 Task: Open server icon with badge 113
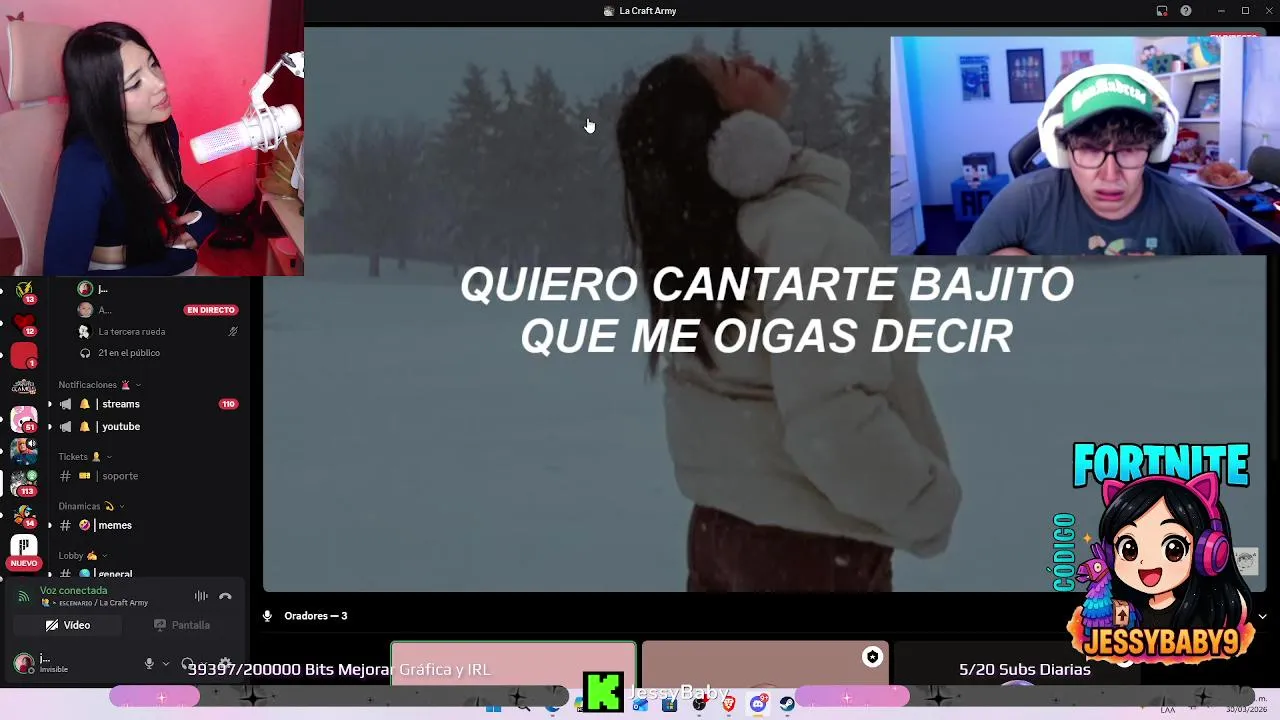(x=24, y=482)
